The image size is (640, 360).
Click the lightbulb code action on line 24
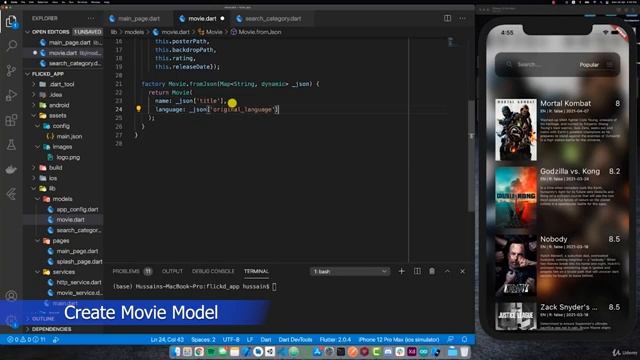(139, 109)
